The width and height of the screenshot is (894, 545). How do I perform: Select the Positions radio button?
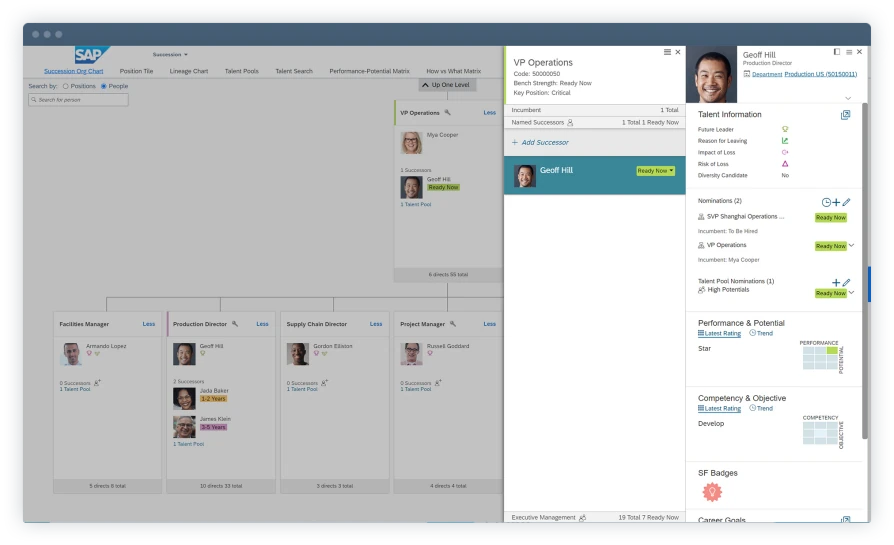66,86
